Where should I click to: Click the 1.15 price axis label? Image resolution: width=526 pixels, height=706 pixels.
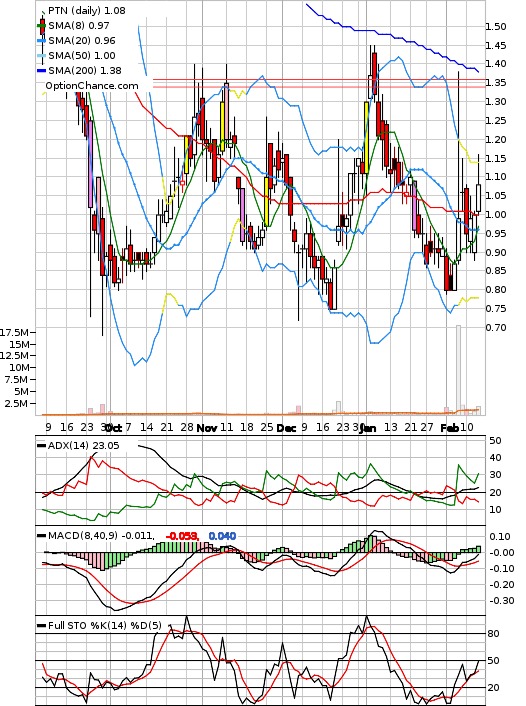click(x=496, y=158)
